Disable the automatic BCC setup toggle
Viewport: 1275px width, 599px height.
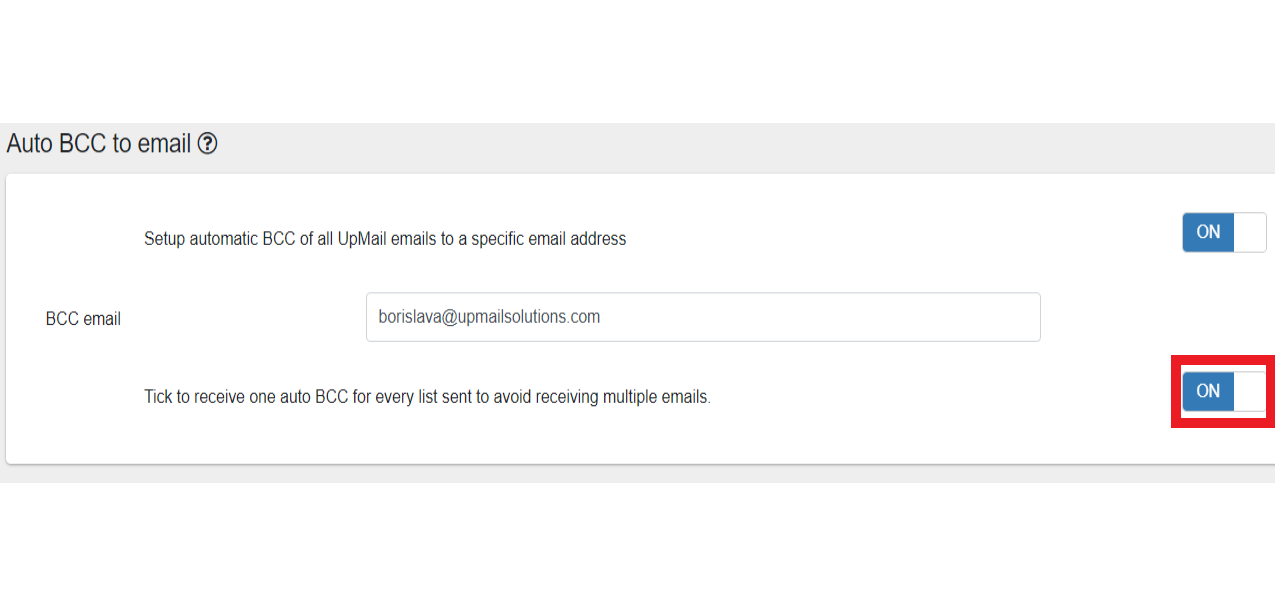click(x=1223, y=232)
